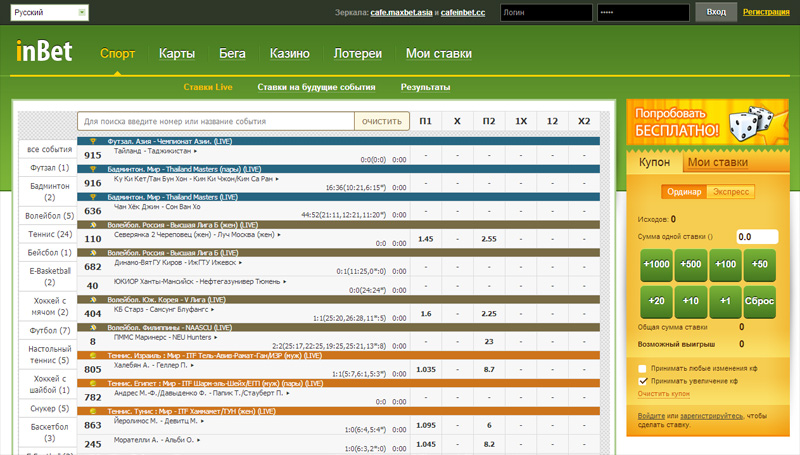Click the Вход login button
This screenshot has width=800, height=455.
click(x=716, y=12)
